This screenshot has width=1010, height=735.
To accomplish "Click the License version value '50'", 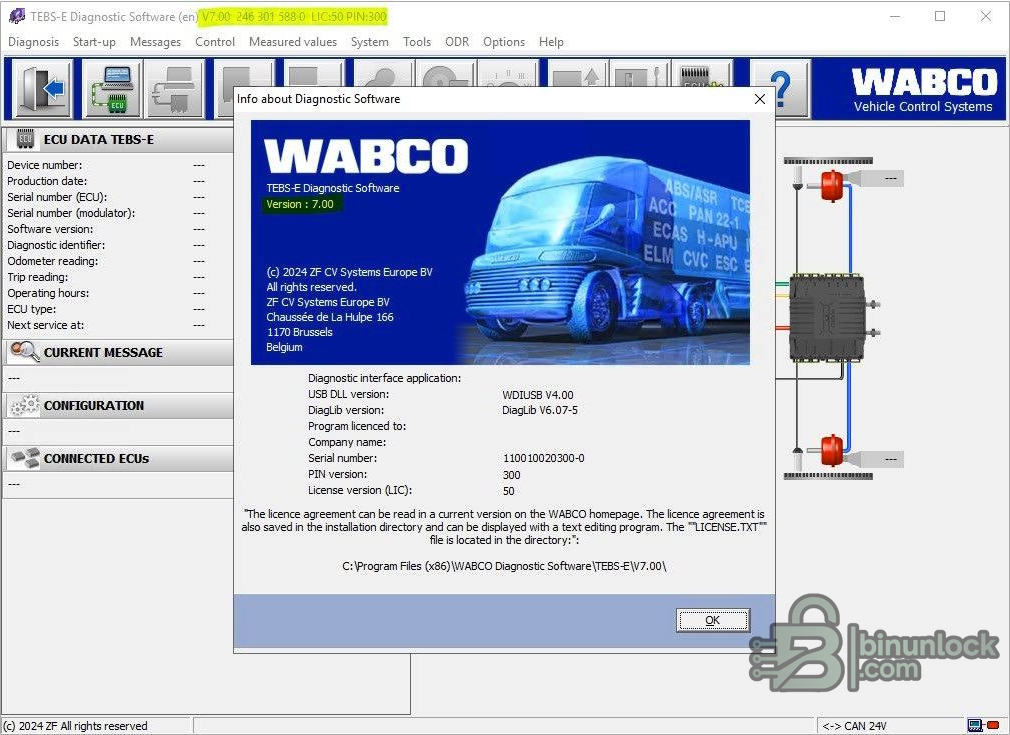I will [x=509, y=491].
